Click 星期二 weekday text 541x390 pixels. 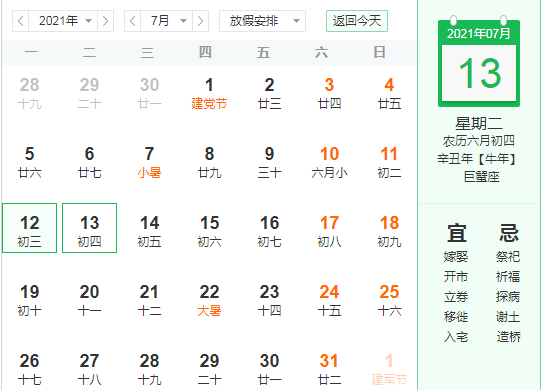479,124
